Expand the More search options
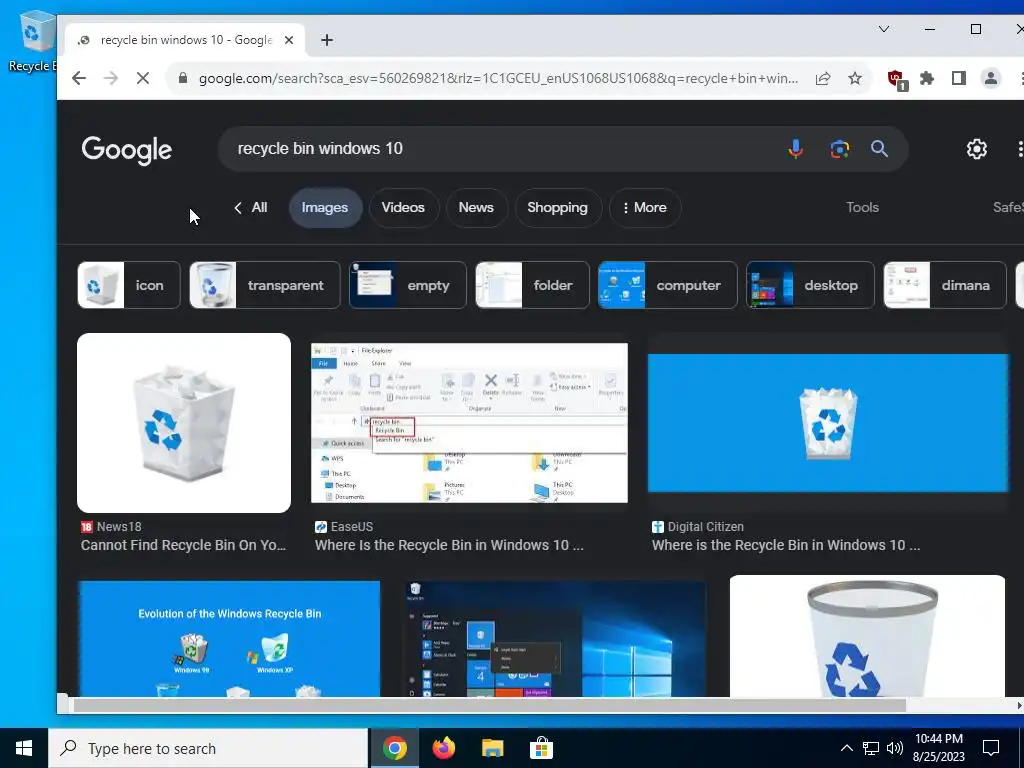The height and width of the screenshot is (768, 1024). [x=645, y=208]
